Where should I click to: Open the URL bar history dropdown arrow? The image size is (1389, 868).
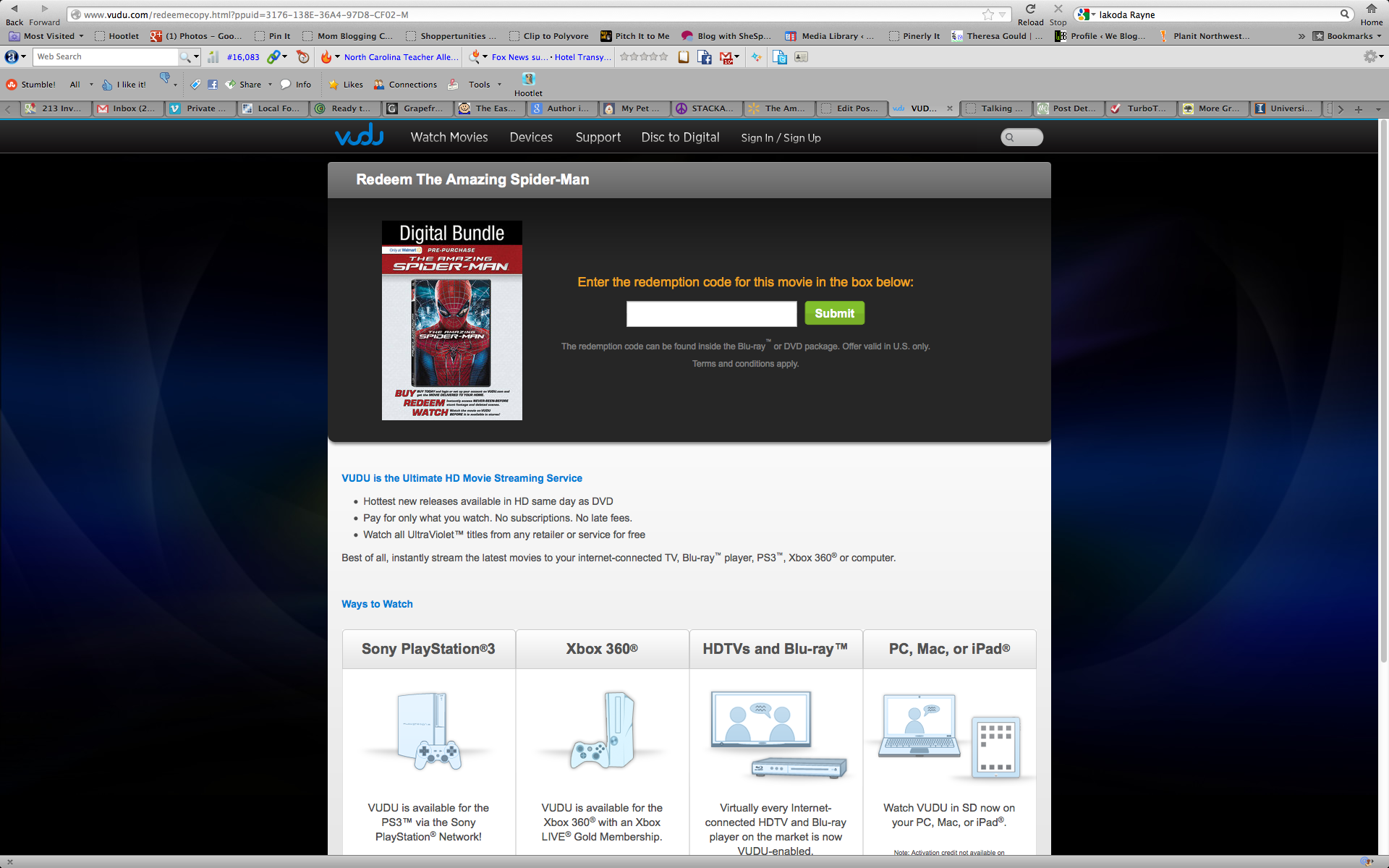point(1003,14)
